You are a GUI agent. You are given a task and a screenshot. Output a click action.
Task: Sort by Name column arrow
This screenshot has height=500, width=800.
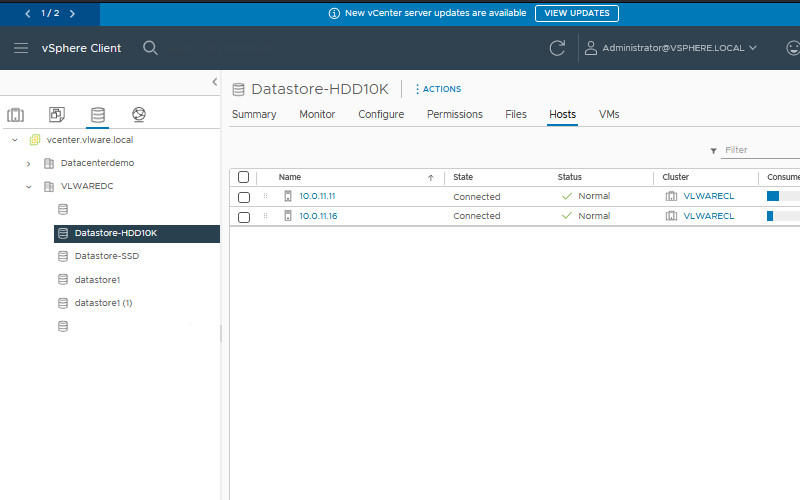(431, 178)
